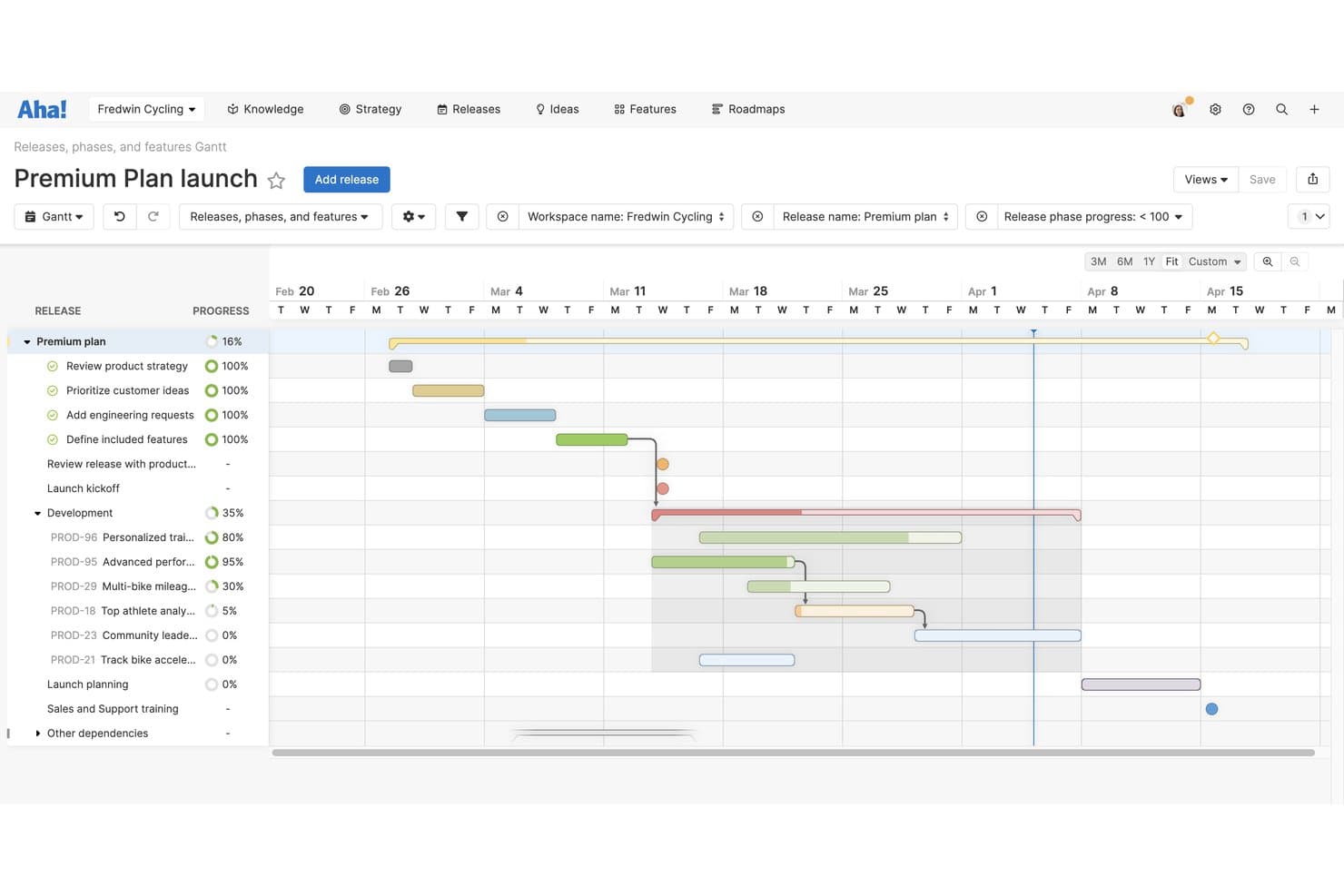1344x896 pixels.
Task: Open the filter funnel button
Action: click(x=462, y=216)
